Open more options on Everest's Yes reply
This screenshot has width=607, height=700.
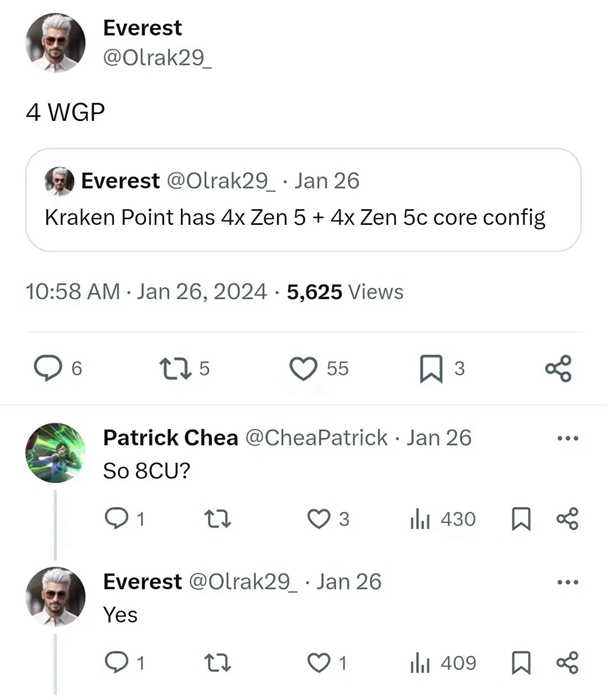567,582
